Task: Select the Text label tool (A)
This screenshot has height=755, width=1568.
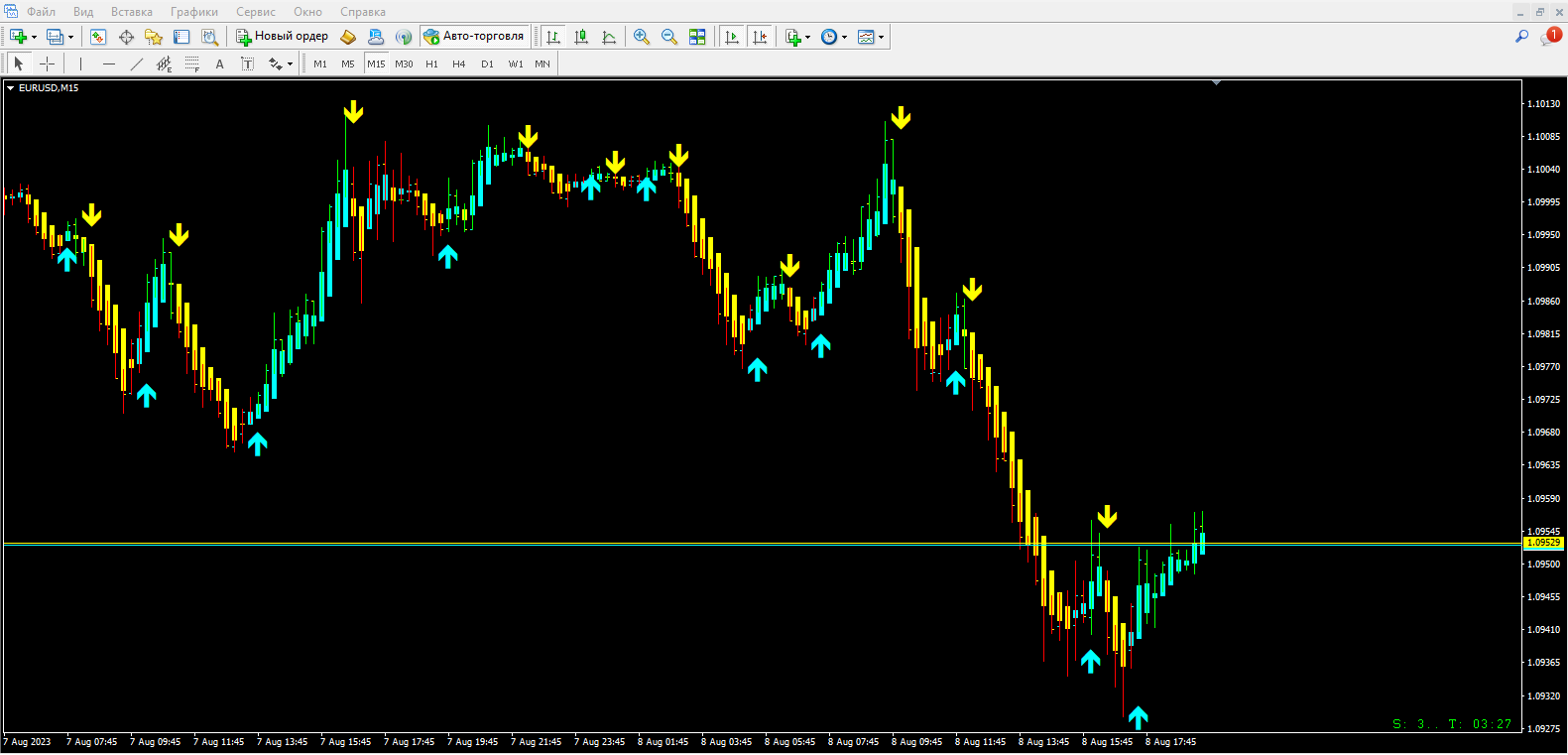Action: (x=219, y=63)
